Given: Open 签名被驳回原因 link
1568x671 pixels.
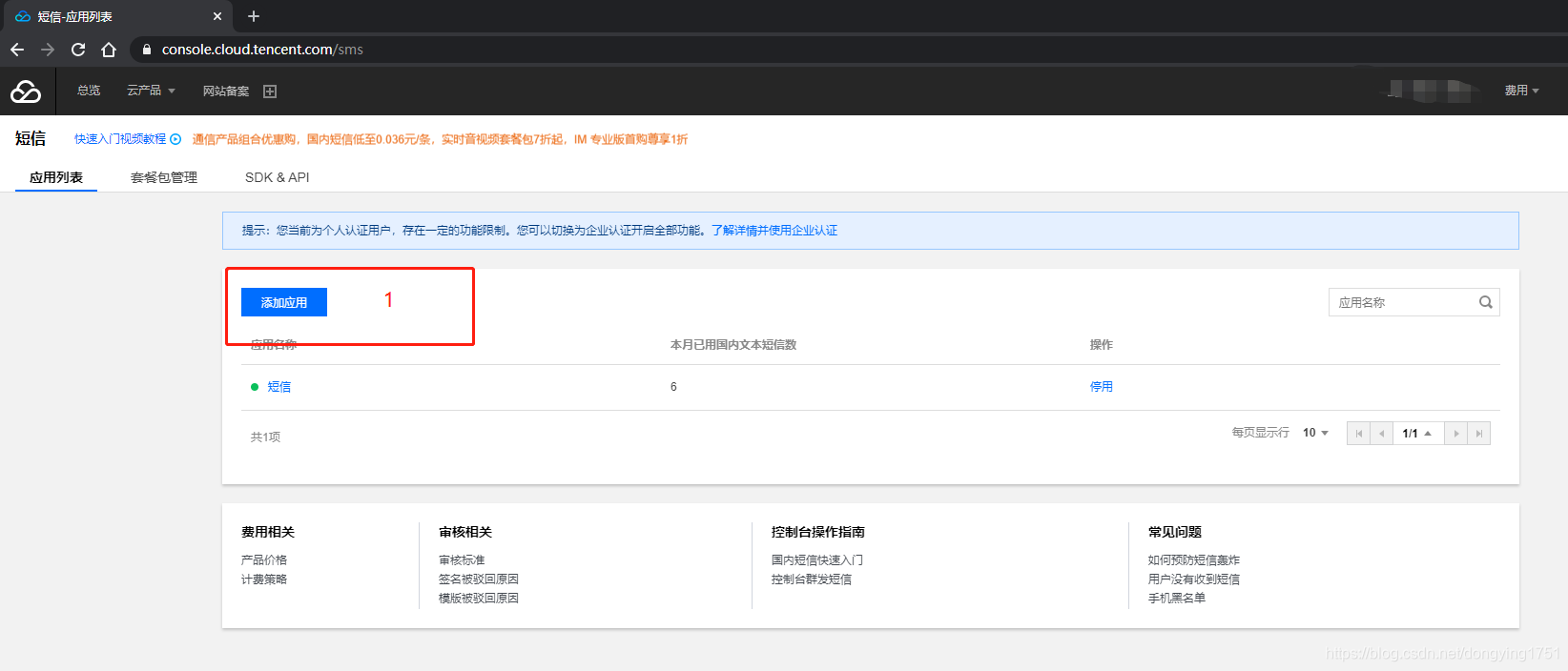Looking at the screenshot, I should tap(479, 579).
